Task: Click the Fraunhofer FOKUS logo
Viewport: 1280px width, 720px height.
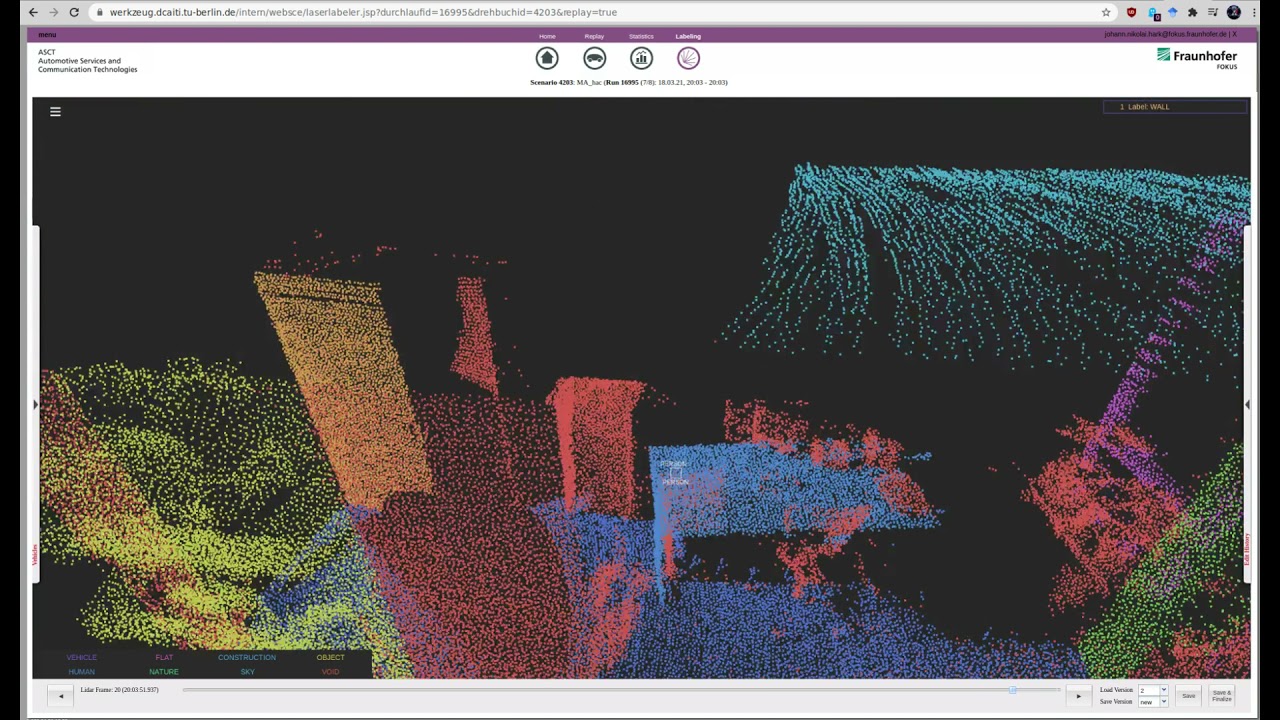Action: [x=1197, y=58]
